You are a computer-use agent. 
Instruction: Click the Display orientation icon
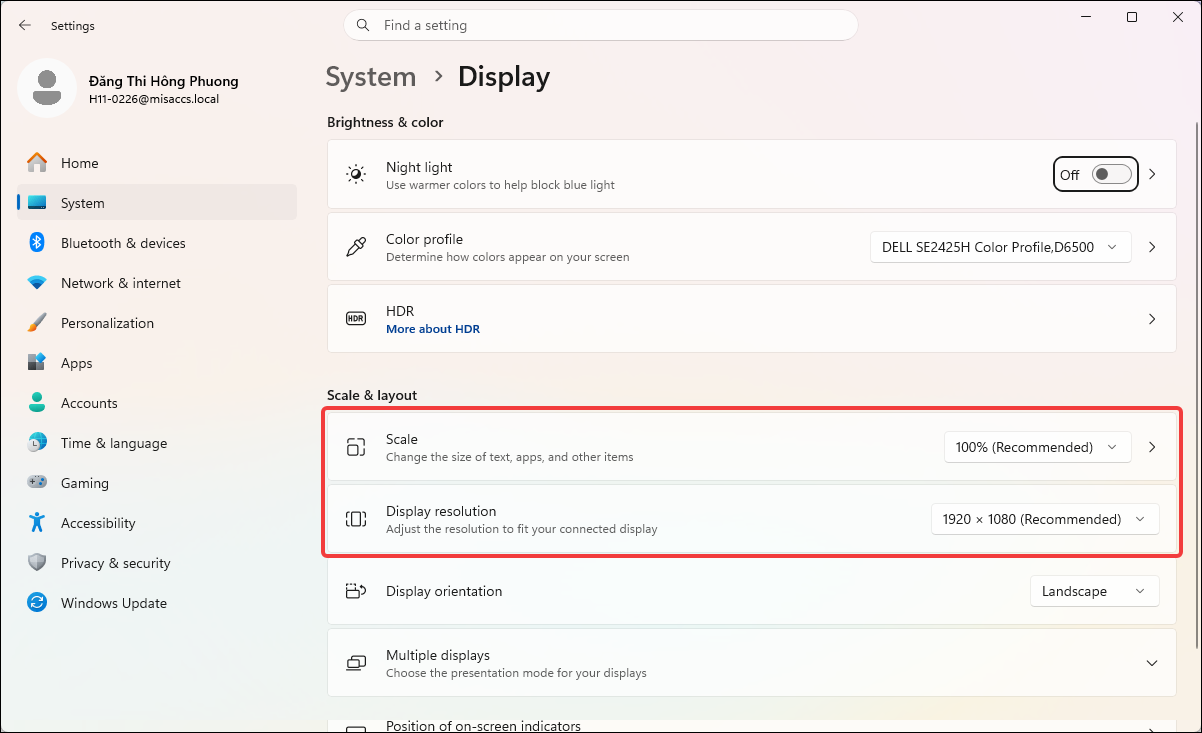[356, 591]
